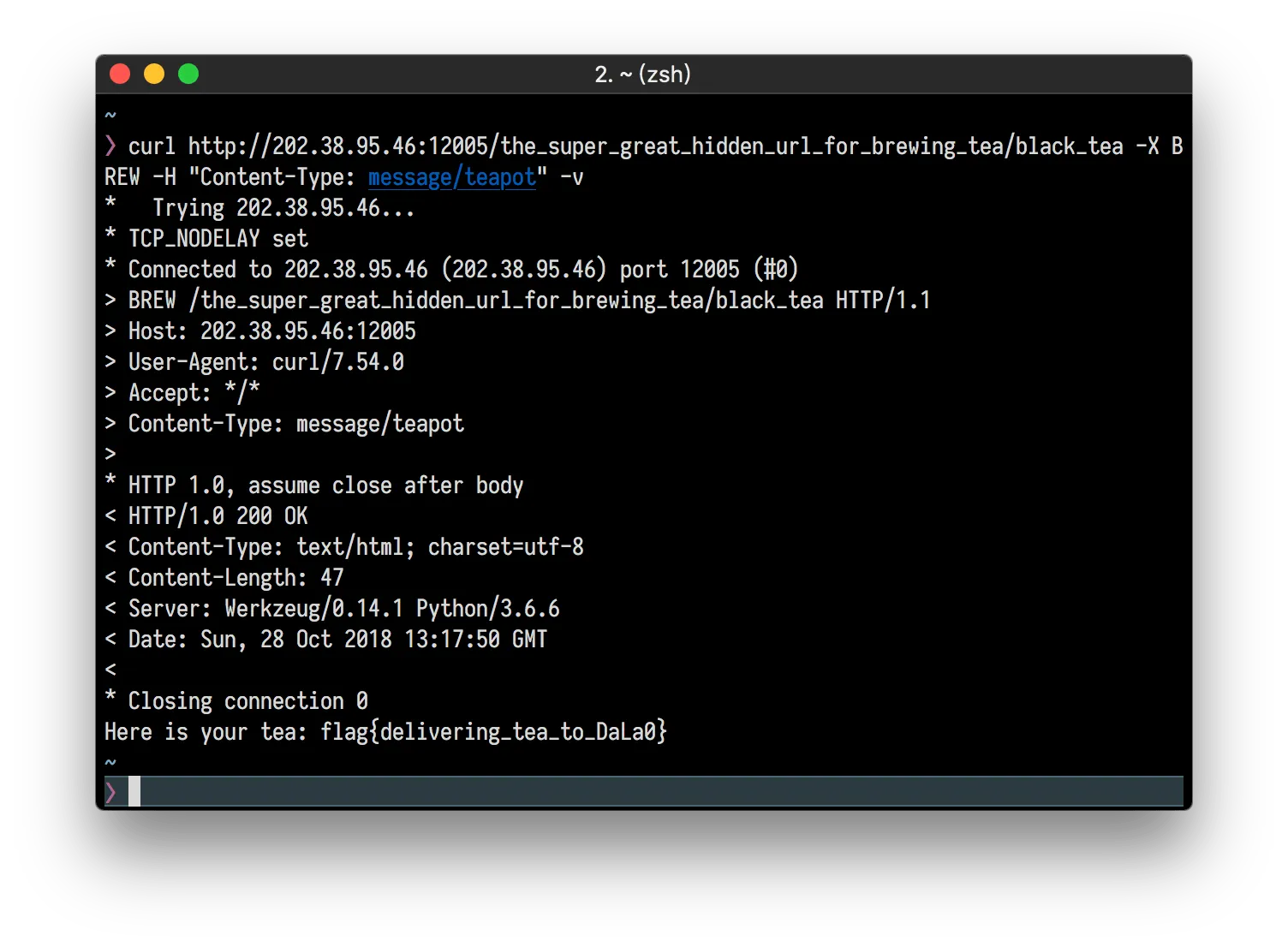Focus the highlighted empty command prompt line
The image size is (1288, 947).
click(659, 792)
